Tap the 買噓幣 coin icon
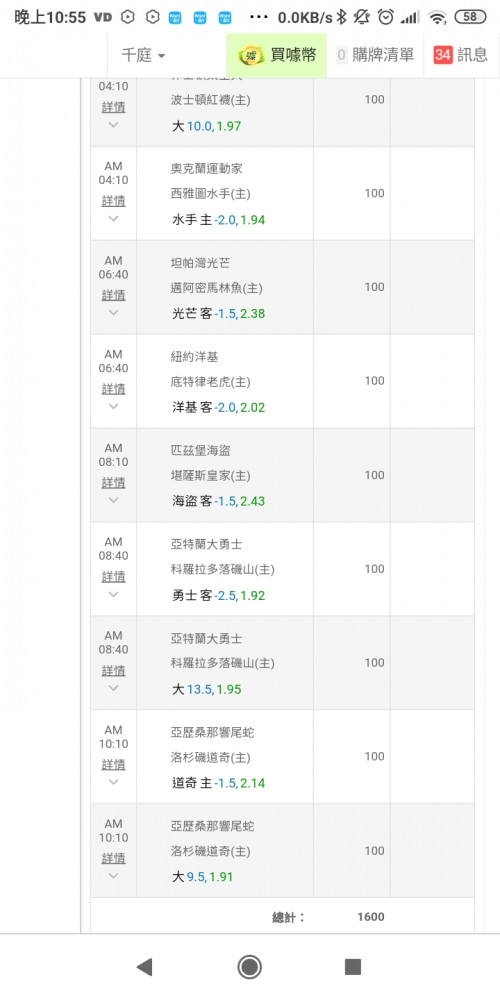The image size is (500, 1000). 251,55
